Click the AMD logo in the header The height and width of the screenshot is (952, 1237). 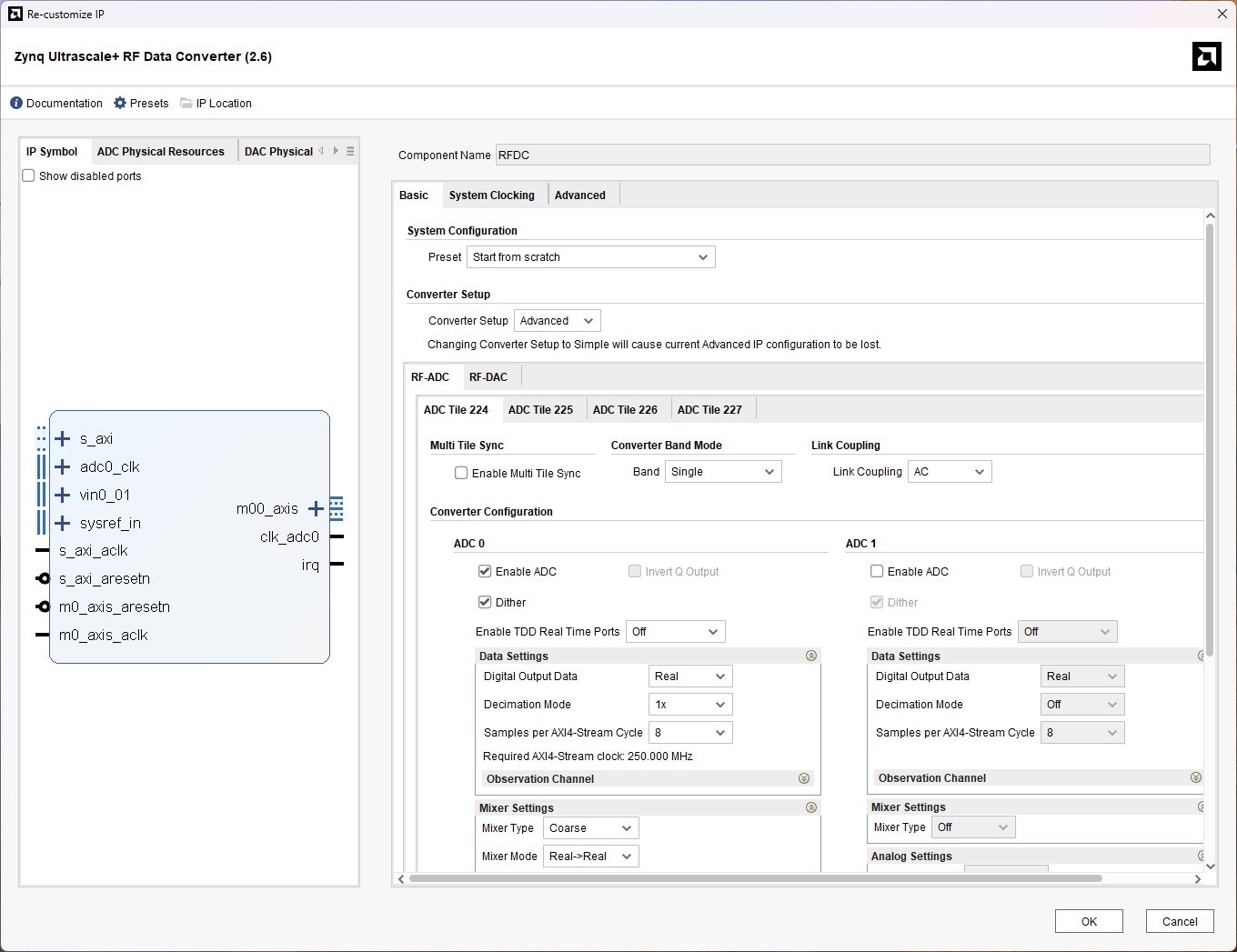click(1207, 56)
